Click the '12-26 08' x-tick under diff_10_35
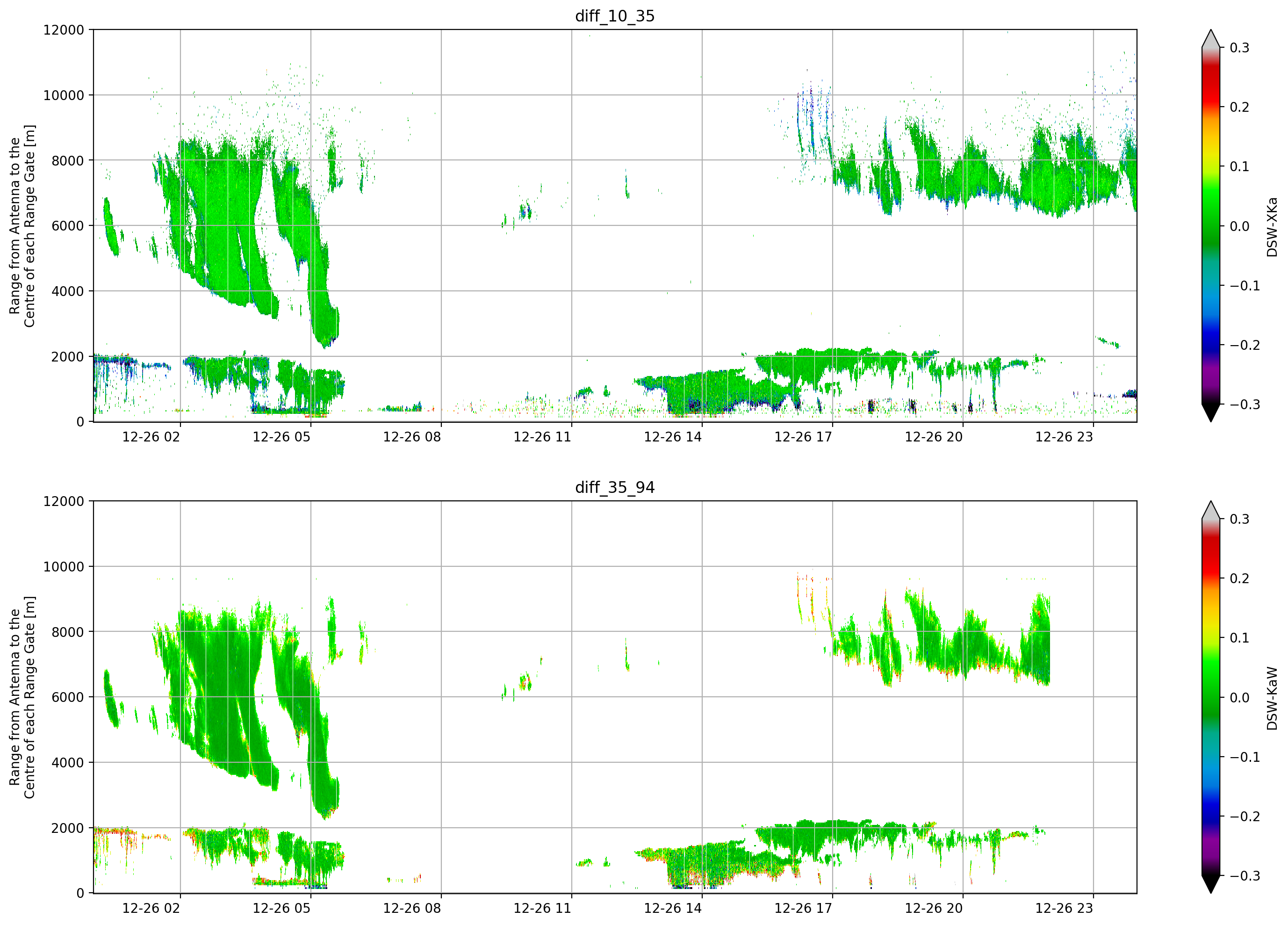Image resolution: width=1288 pixels, height=925 pixels. coord(412,437)
